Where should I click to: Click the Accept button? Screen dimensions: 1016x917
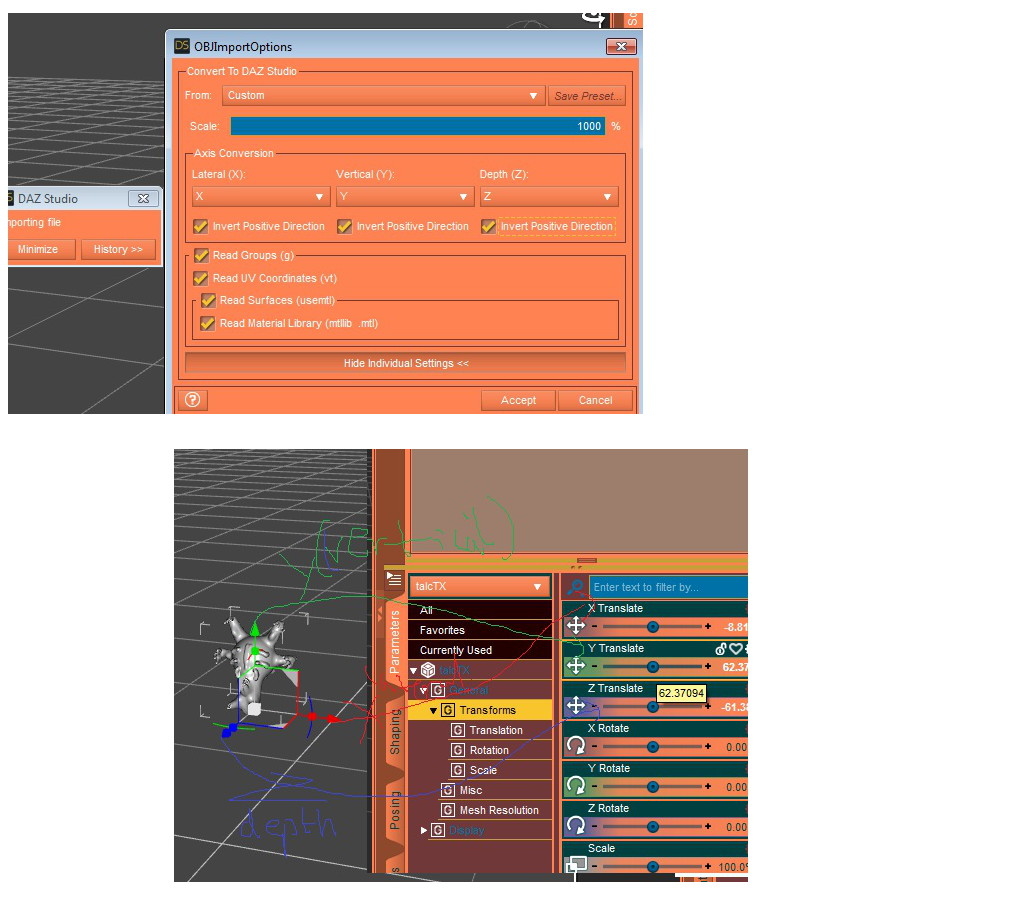pos(518,400)
